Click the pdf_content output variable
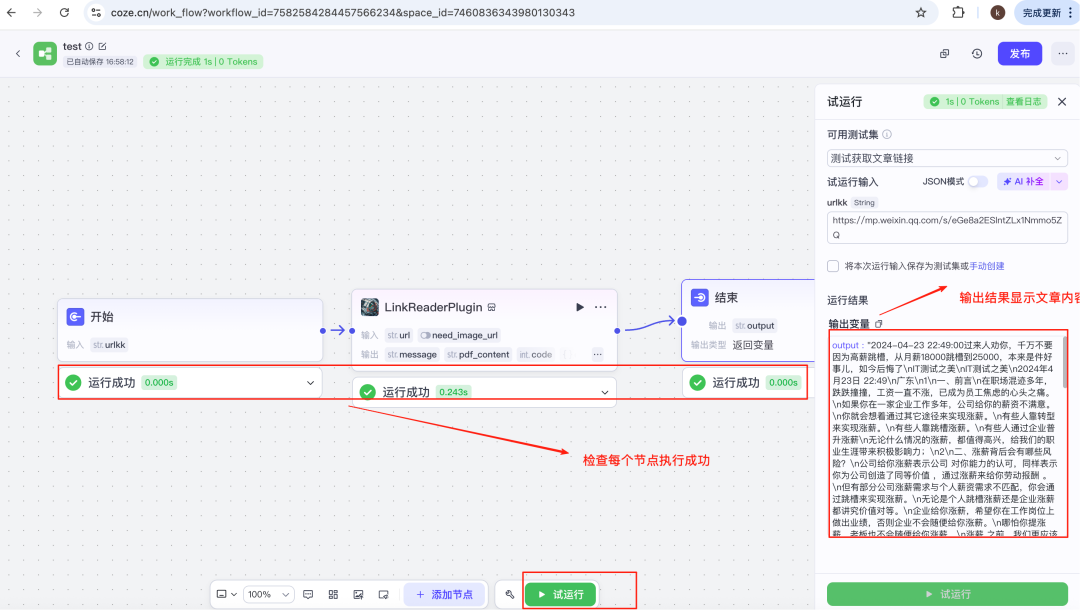 pos(477,355)
